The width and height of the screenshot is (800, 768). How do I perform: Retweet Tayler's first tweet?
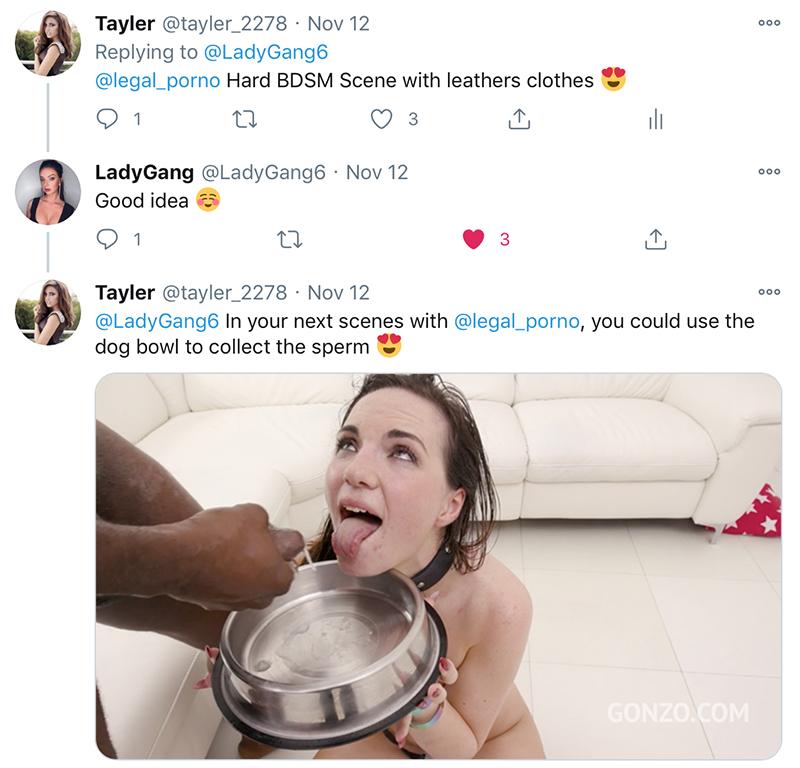pos(244,120)
